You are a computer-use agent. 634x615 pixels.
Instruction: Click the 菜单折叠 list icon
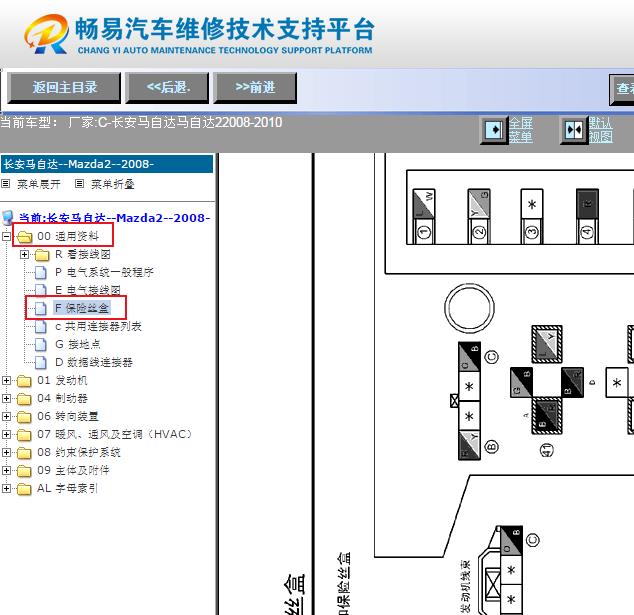[80, 184]
